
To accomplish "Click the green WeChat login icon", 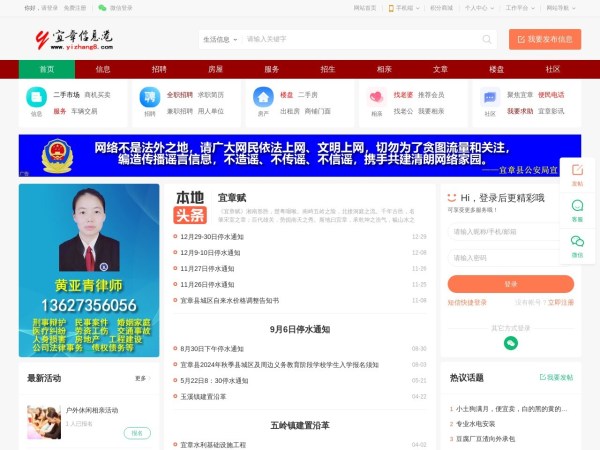I will click(511, 343).
